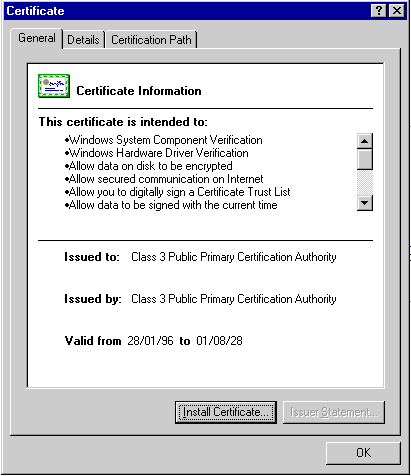The image size is (411, 476).
Task: Click the certificate icon beside Certificate Information
Action: (x=54, y=86)
